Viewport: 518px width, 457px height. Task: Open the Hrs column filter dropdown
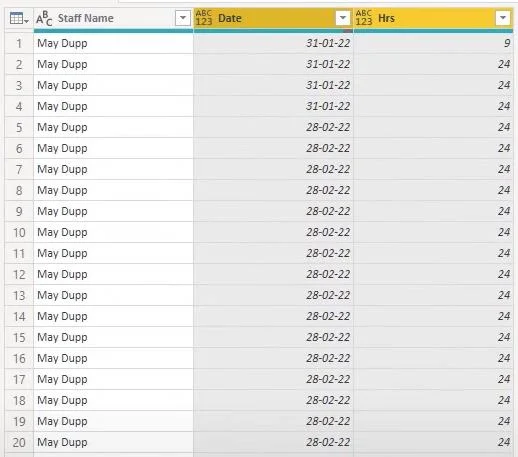pos(503,18)
